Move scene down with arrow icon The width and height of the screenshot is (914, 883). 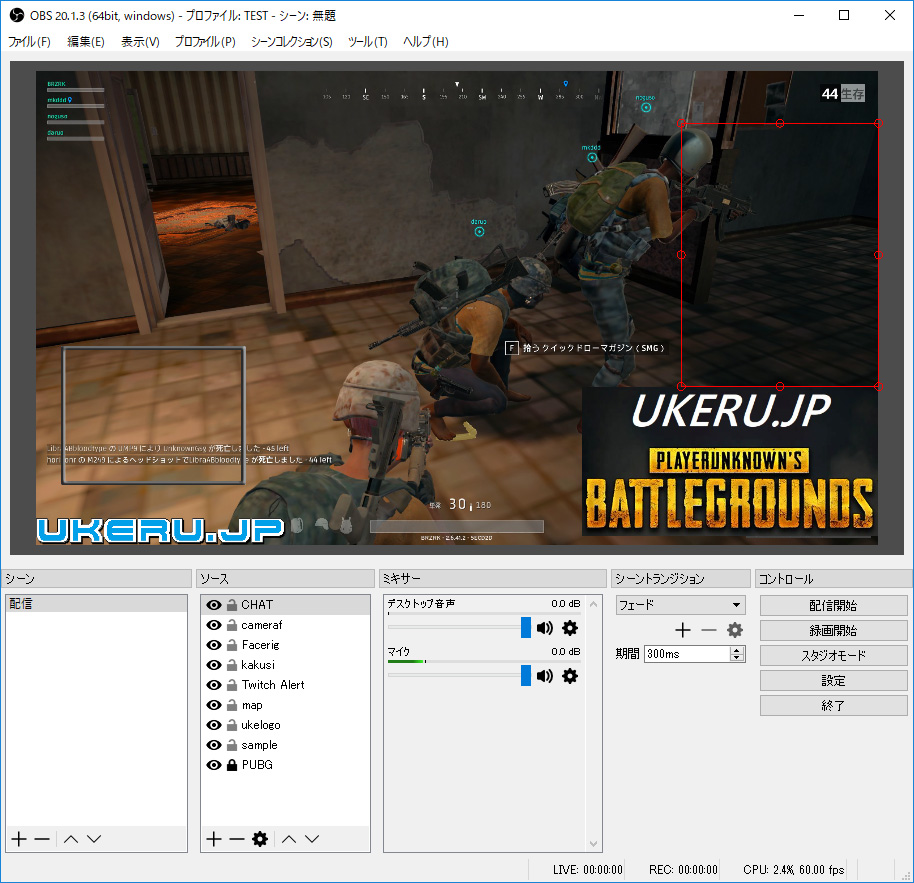point(94,839)
